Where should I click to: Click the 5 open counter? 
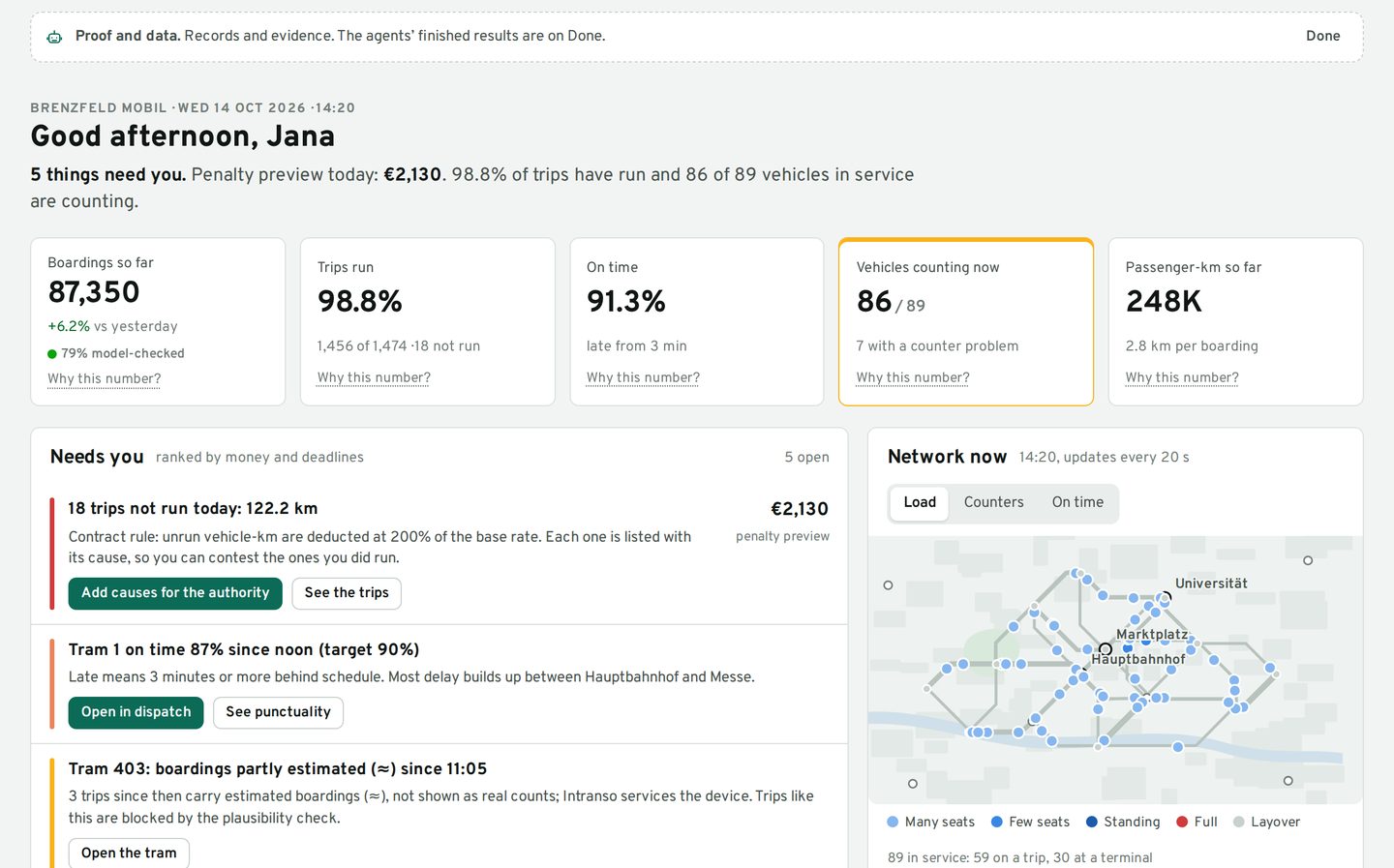806,457
